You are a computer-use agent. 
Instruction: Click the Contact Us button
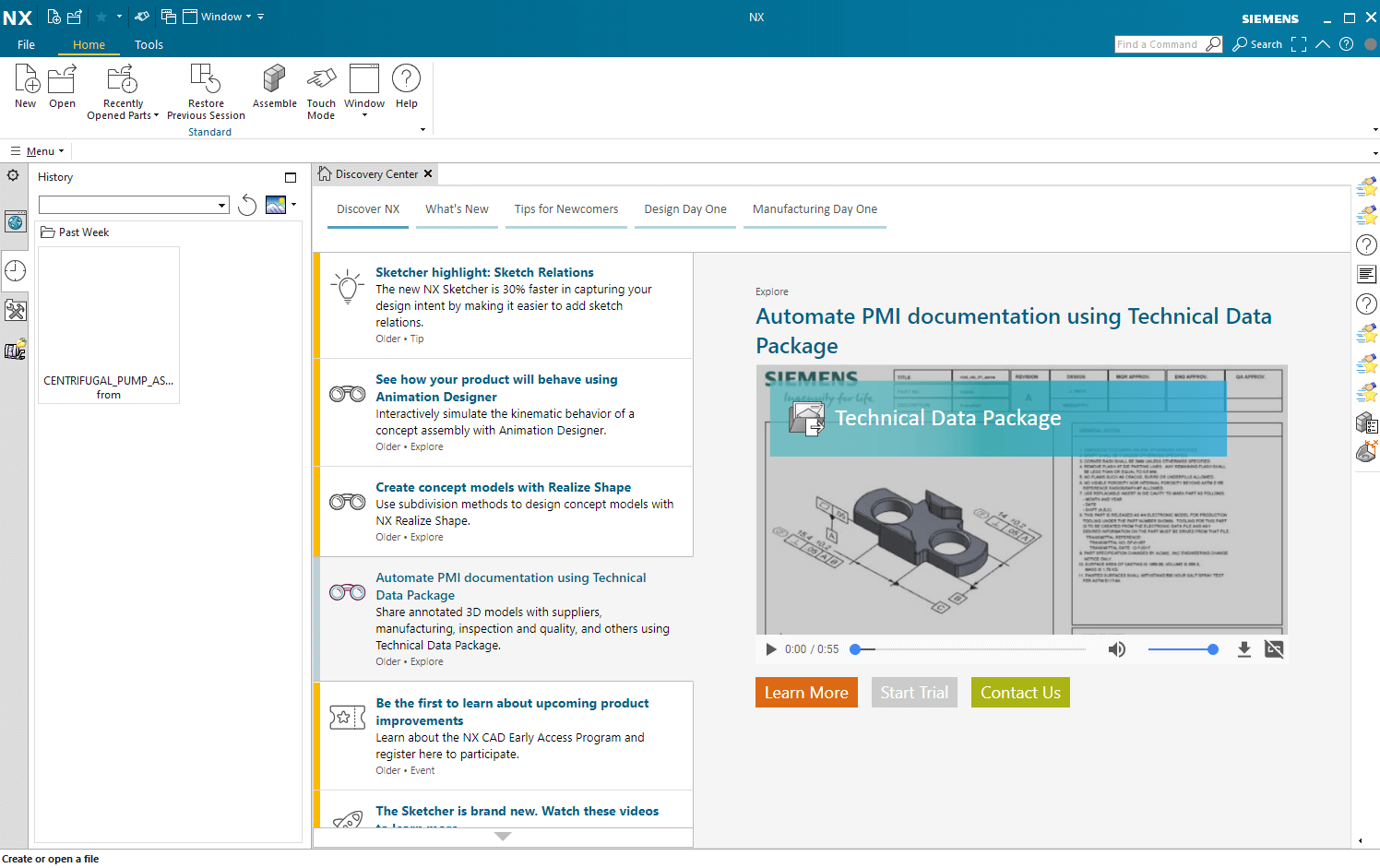(1020, 693)
